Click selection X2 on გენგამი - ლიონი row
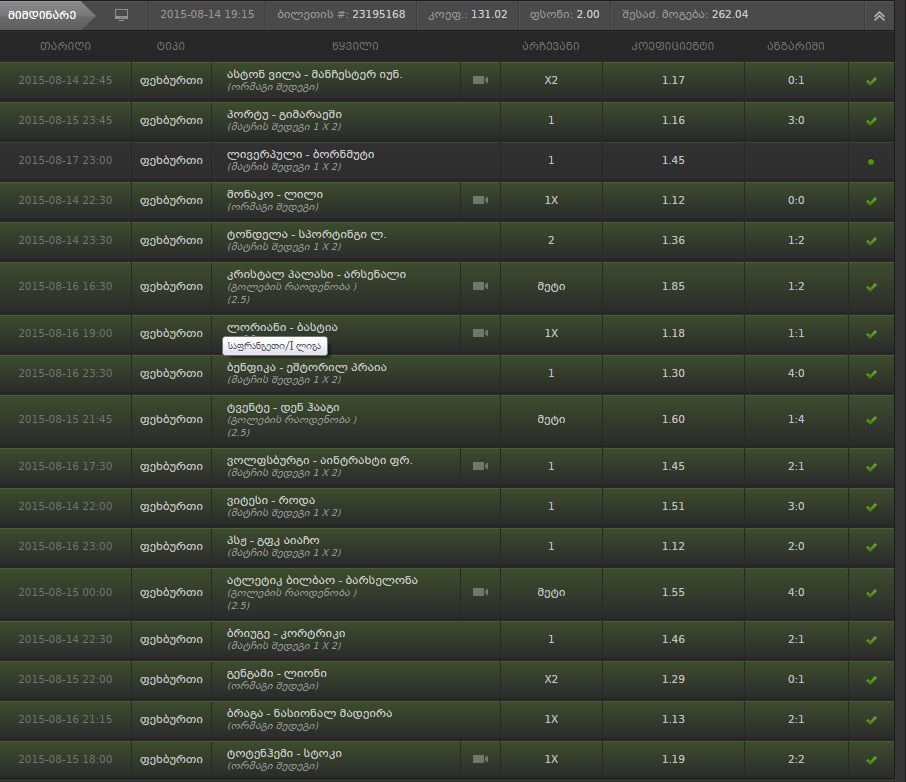This screenshot has height=782, width=906. (x=551, y=679)
